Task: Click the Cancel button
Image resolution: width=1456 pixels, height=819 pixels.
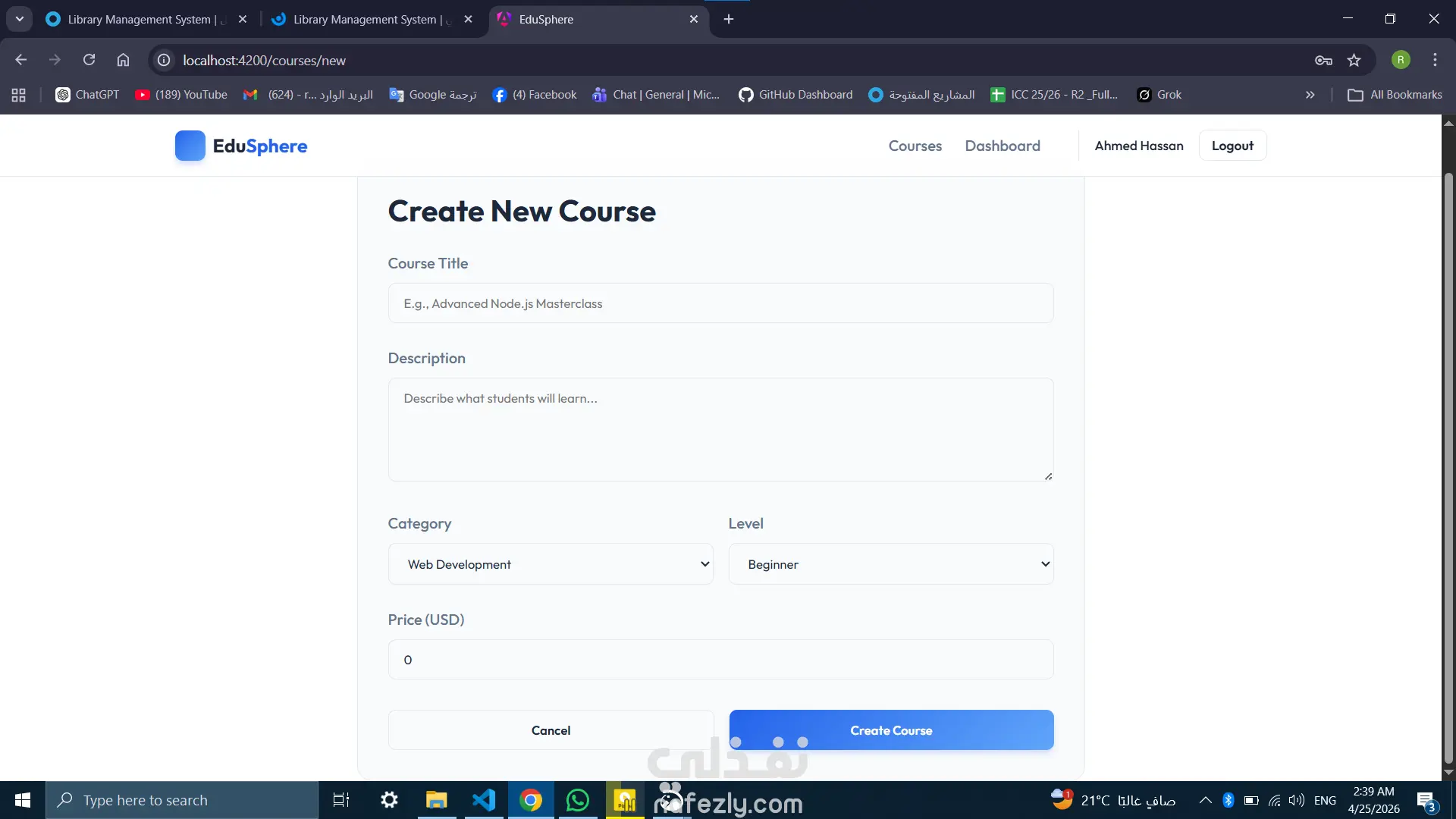Action: click(551, 730)
